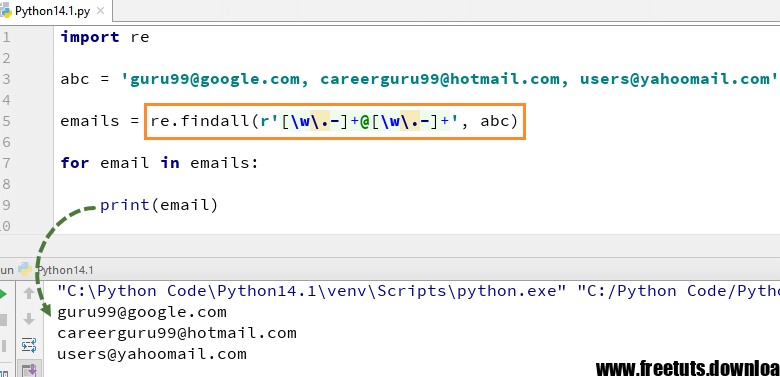Image resolution: width=780 pixels, height=377 pixels.
Task: Rerun the script with the green play icon
Action: click(x=3, y=294)
